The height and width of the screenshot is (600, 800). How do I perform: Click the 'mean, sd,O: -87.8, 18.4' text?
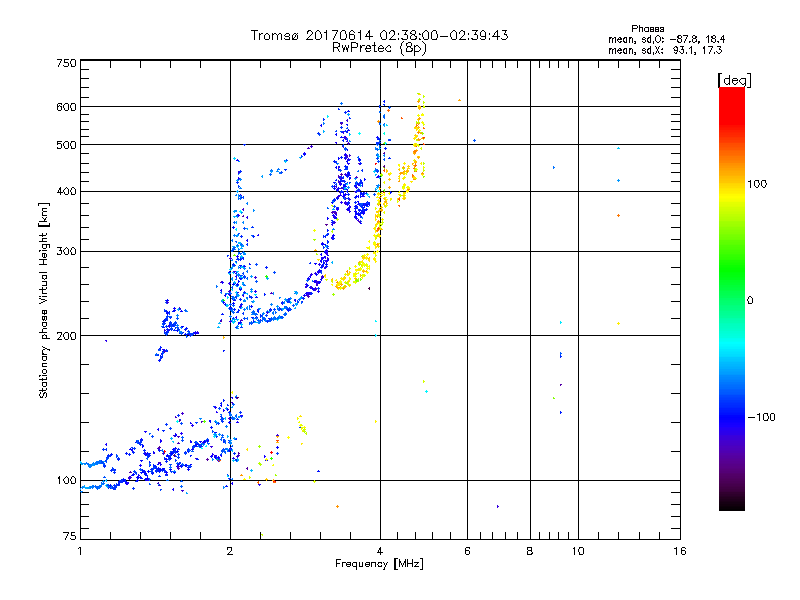(666, 39)
